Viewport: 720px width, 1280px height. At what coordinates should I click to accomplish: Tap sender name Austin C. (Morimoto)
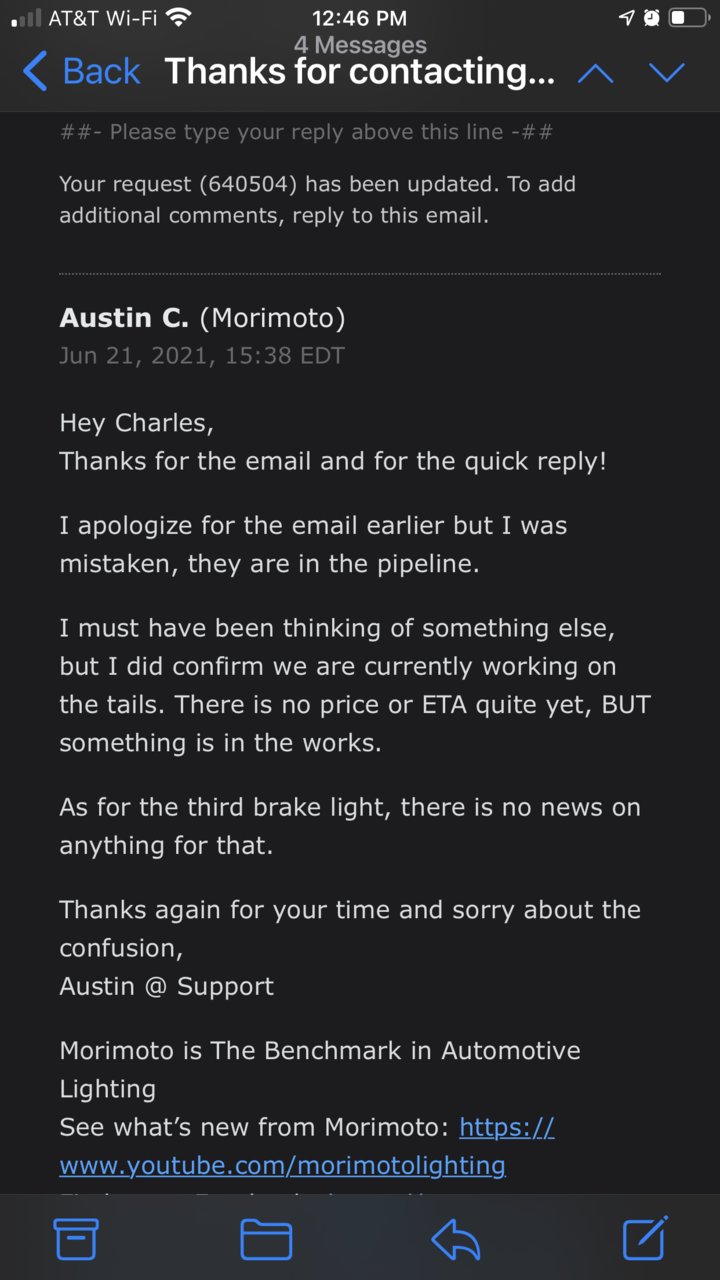point(202,318)
